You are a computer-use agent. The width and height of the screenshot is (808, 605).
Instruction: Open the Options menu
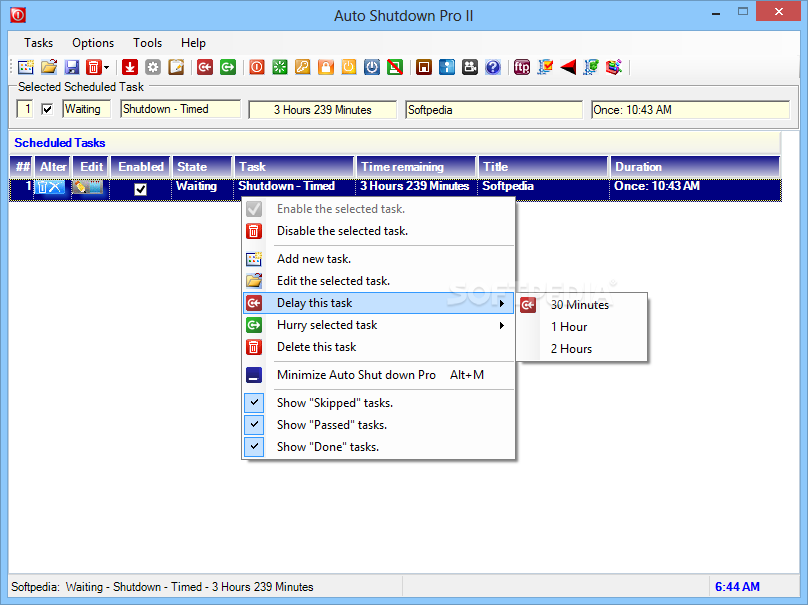pos(93,43)
